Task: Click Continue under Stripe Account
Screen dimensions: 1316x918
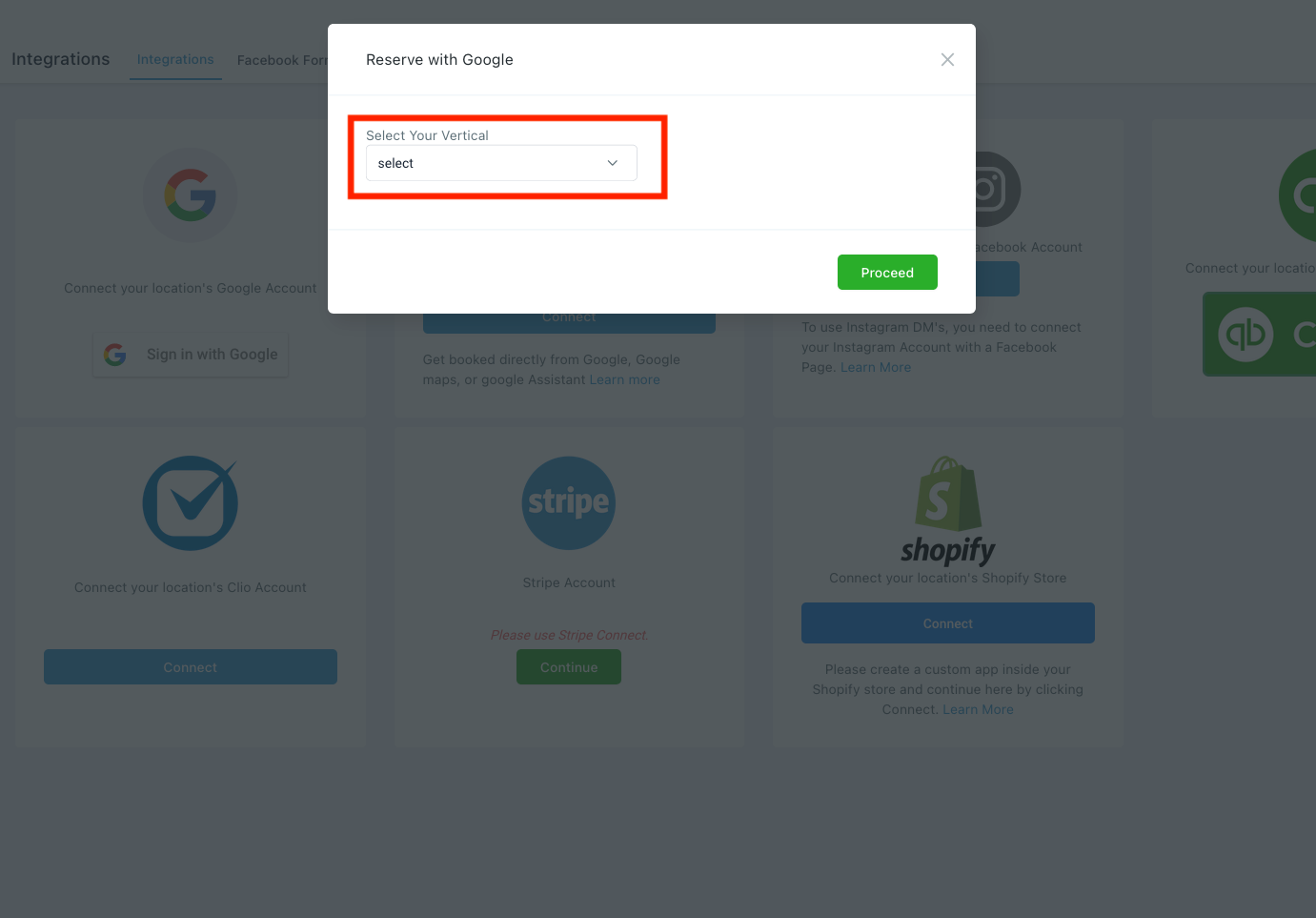Action: point(569,667)
